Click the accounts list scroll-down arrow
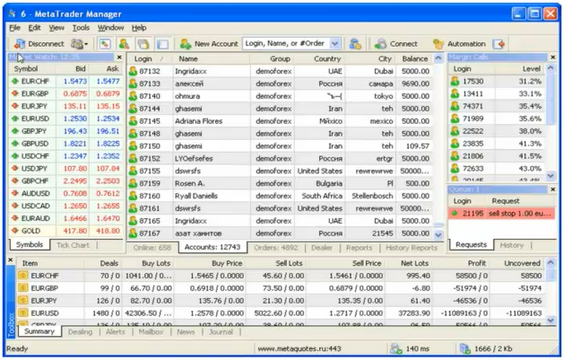Viewport: 565px width, 361px height. 438,235
